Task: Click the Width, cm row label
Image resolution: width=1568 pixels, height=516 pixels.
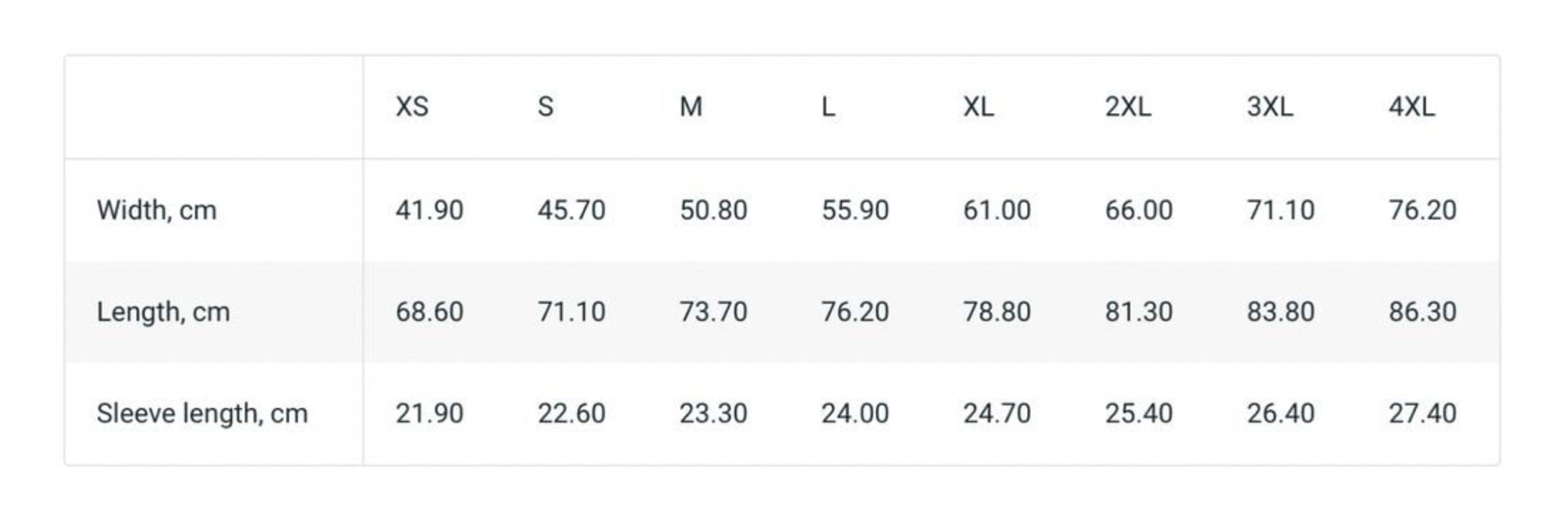Action: point(156,210)
